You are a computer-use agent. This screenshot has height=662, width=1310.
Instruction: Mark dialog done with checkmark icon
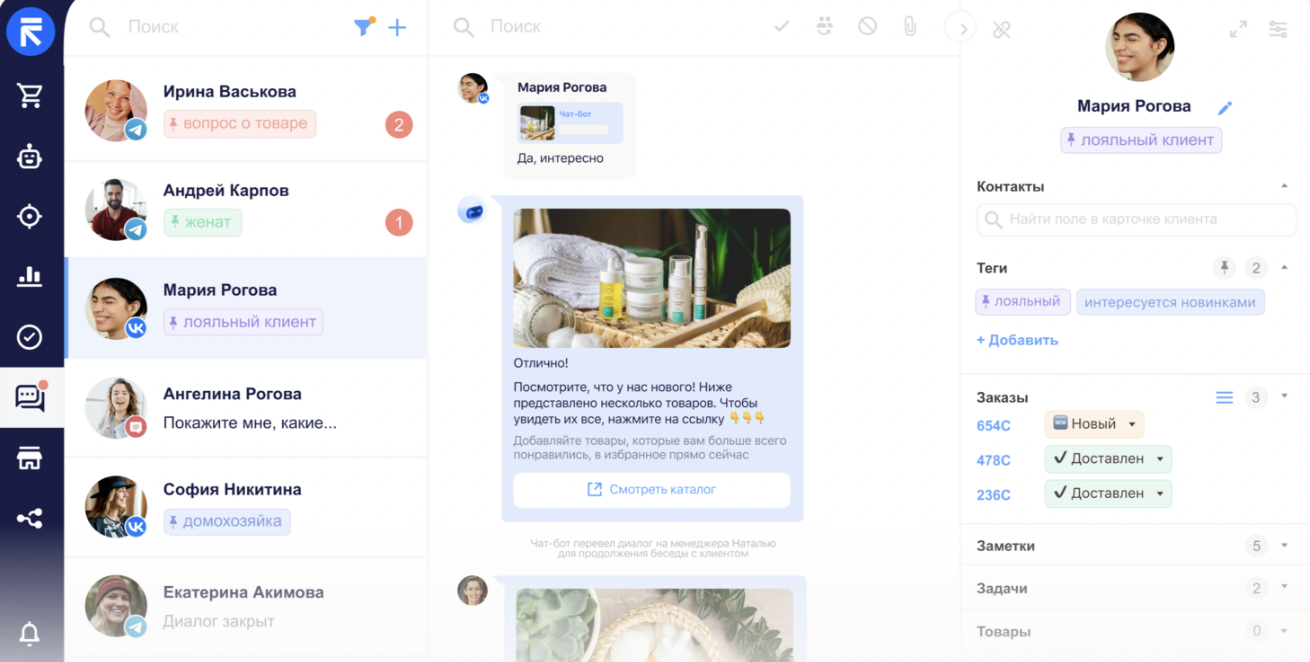click(782, 27)
